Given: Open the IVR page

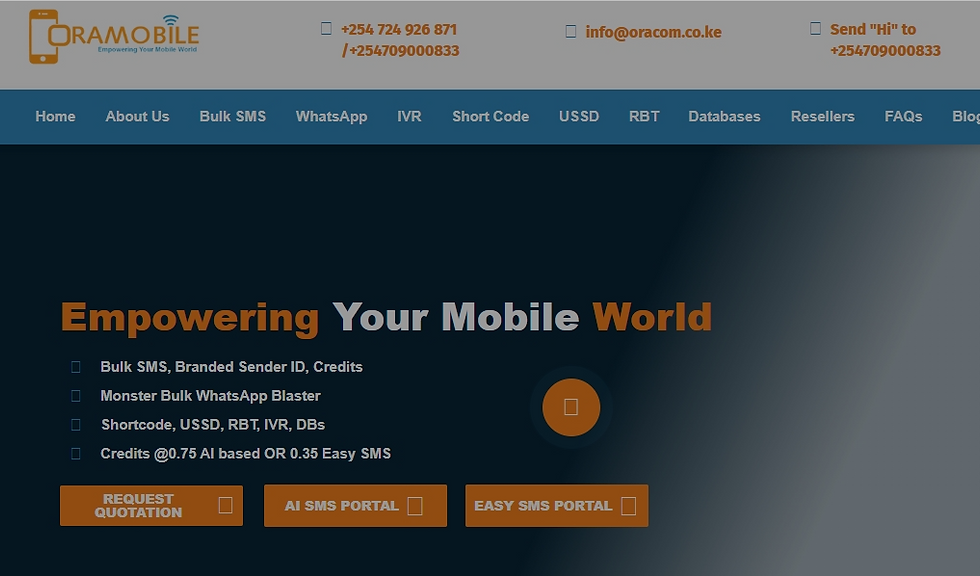Looking at the screenshot, I should [409, 117].
